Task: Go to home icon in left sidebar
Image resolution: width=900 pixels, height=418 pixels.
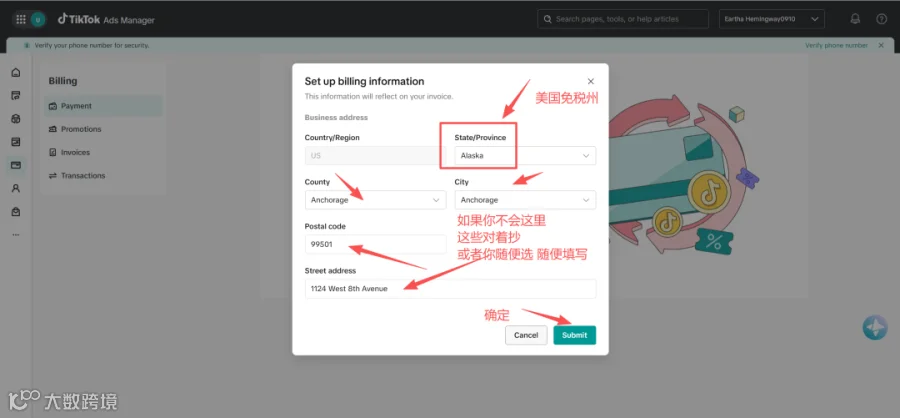Action: [16, 72]
